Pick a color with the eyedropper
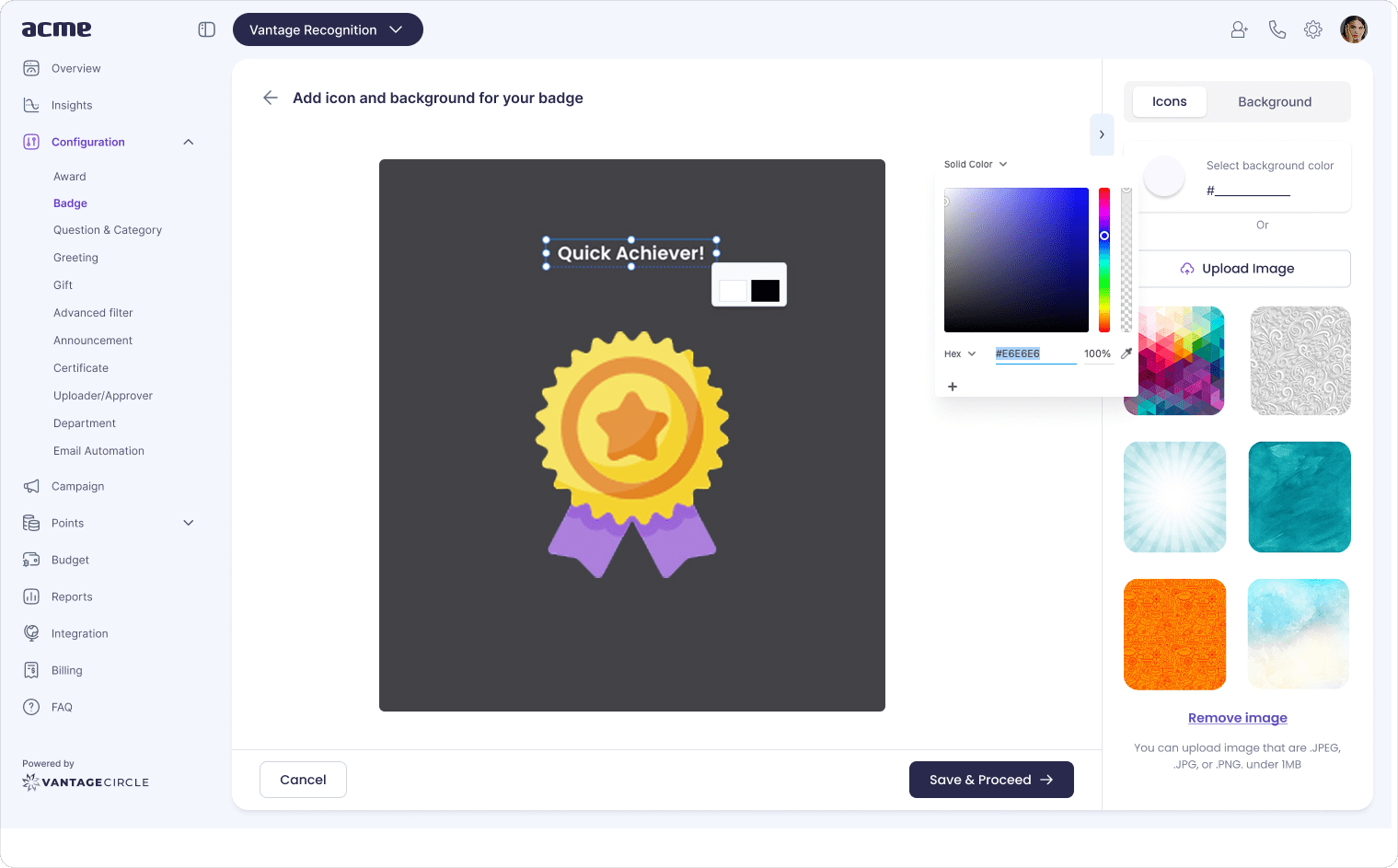 [1126, 353]
